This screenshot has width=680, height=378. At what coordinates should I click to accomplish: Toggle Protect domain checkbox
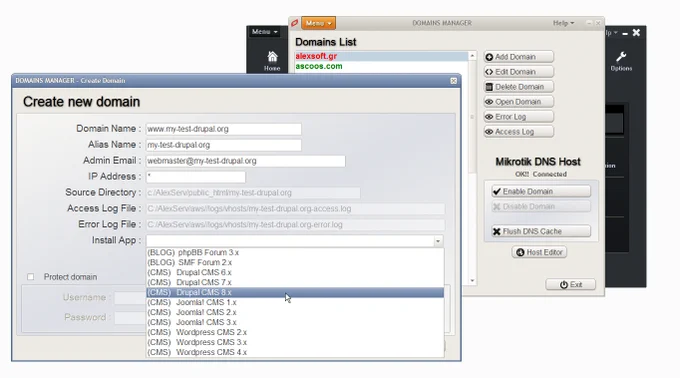[30, 277]
